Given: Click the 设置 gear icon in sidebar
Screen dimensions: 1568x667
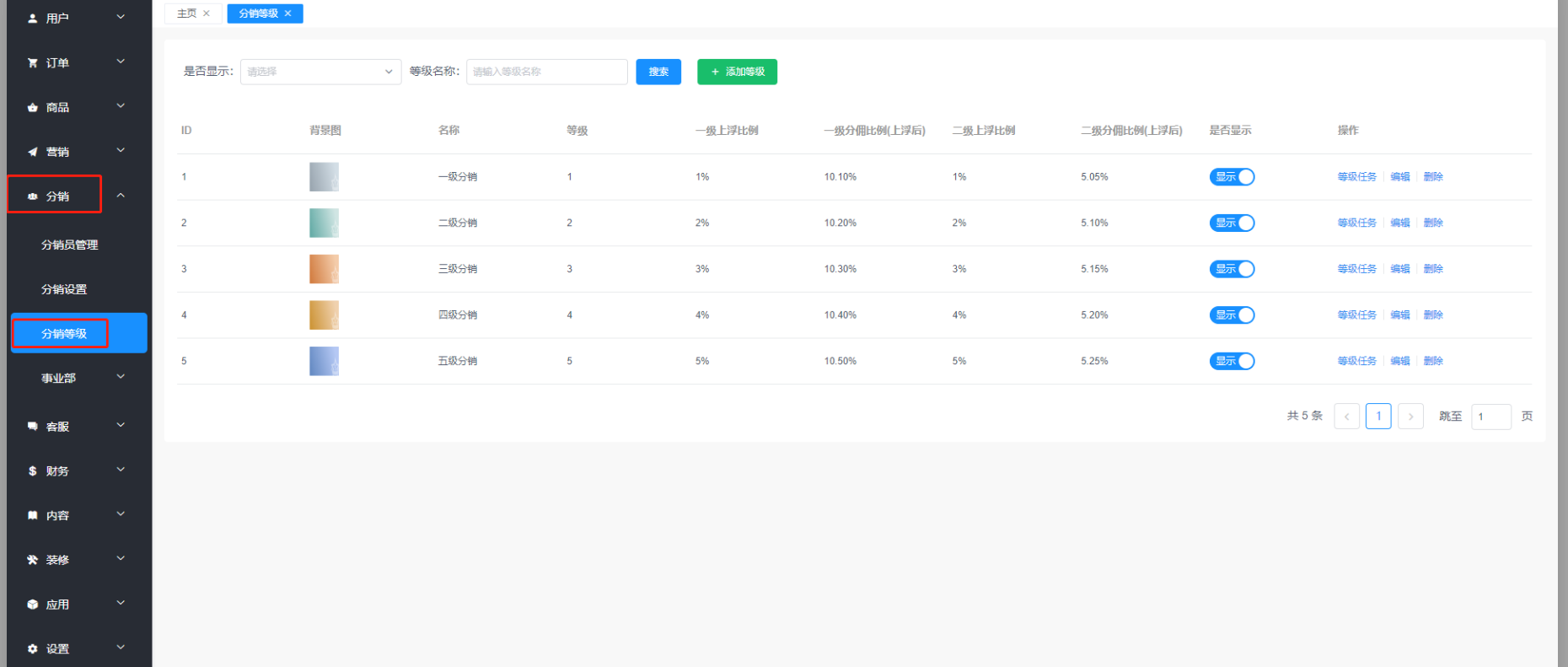Looking at the screenshot, I should (x=33, y=649).
